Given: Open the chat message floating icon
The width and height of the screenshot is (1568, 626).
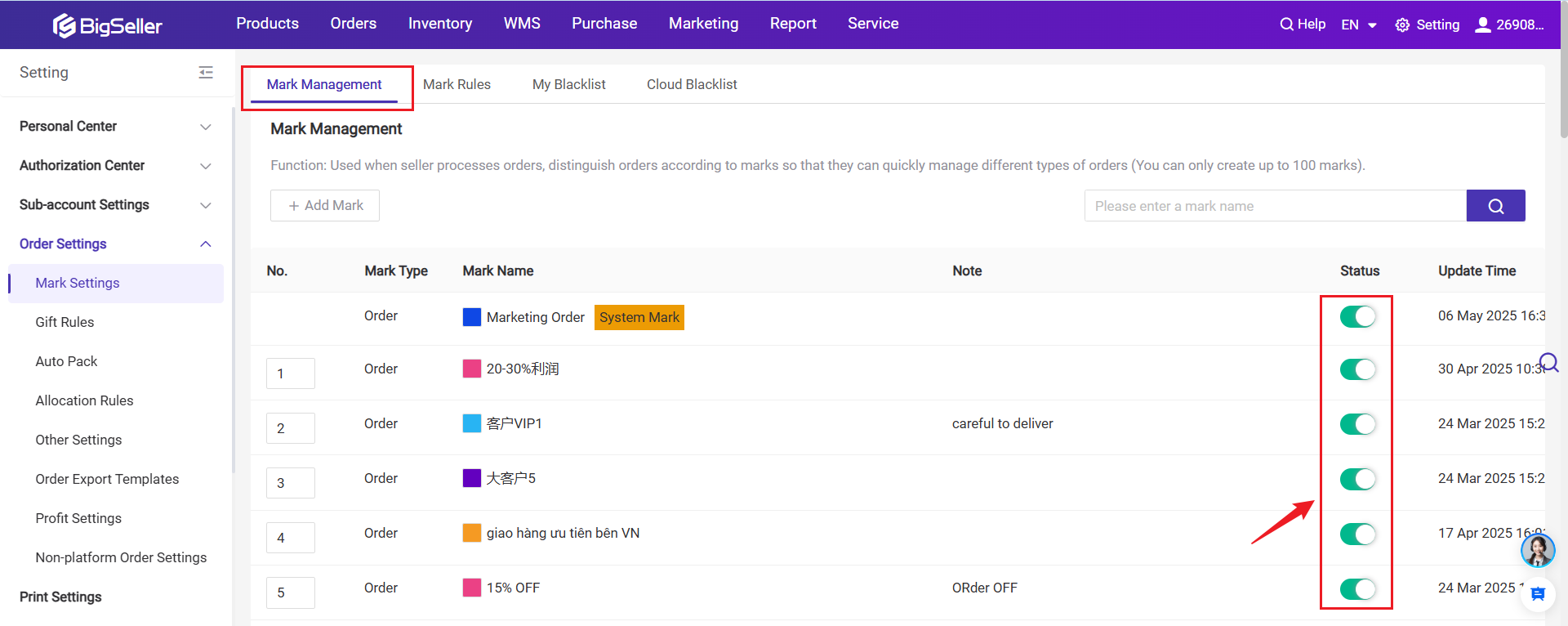Looking at the screenshot, I should (1538, 594).
